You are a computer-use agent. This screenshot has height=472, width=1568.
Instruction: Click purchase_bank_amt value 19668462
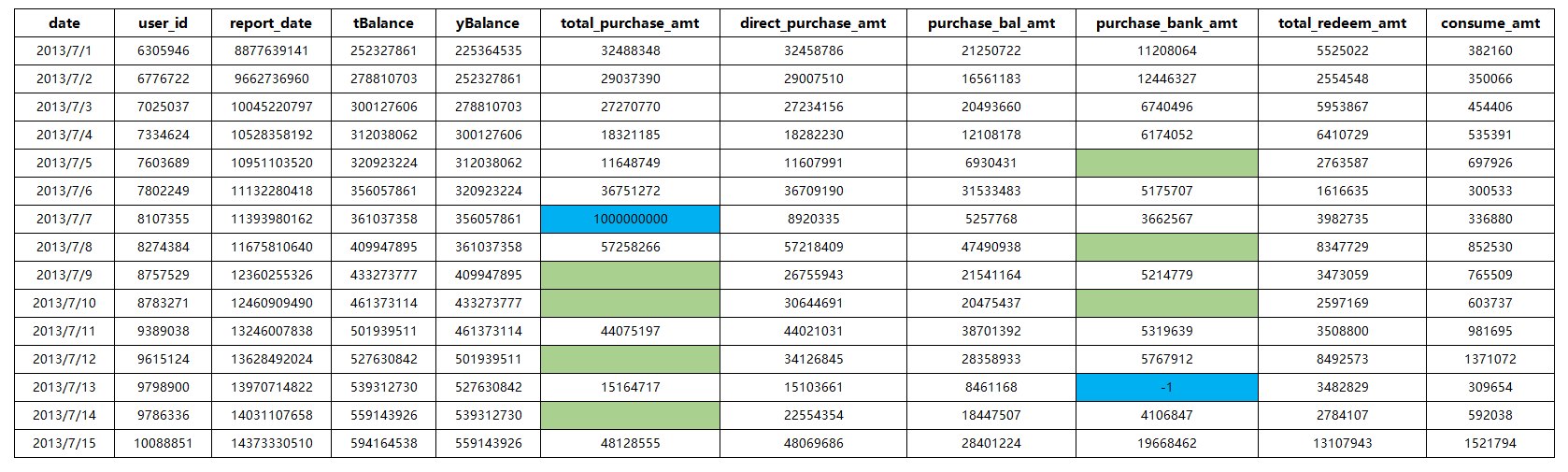coord(1166,443)
